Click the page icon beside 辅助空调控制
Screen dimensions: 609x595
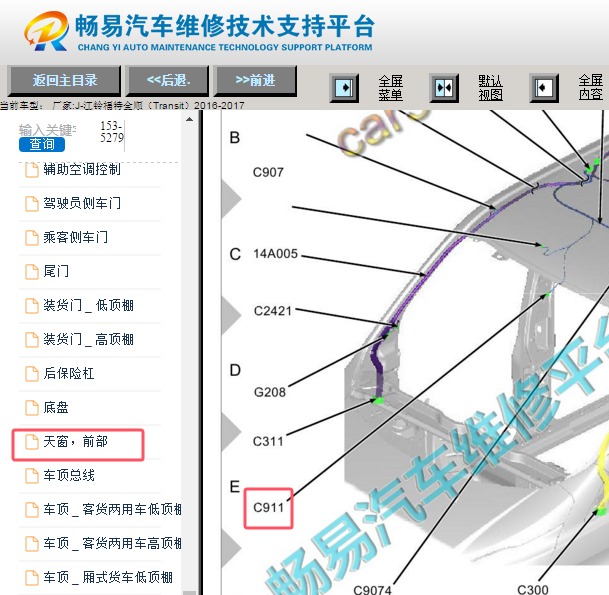coord(32,170)
